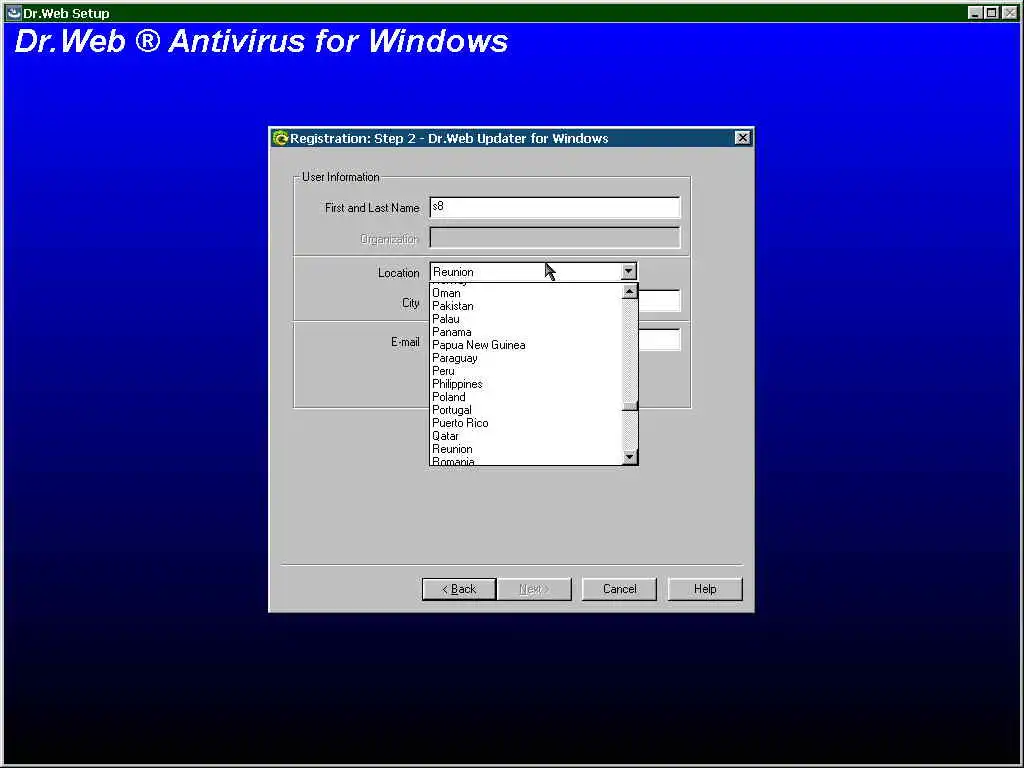
Task: Click the green Dr.Web Updater dialog icon
Action: [x=281, y=138]
